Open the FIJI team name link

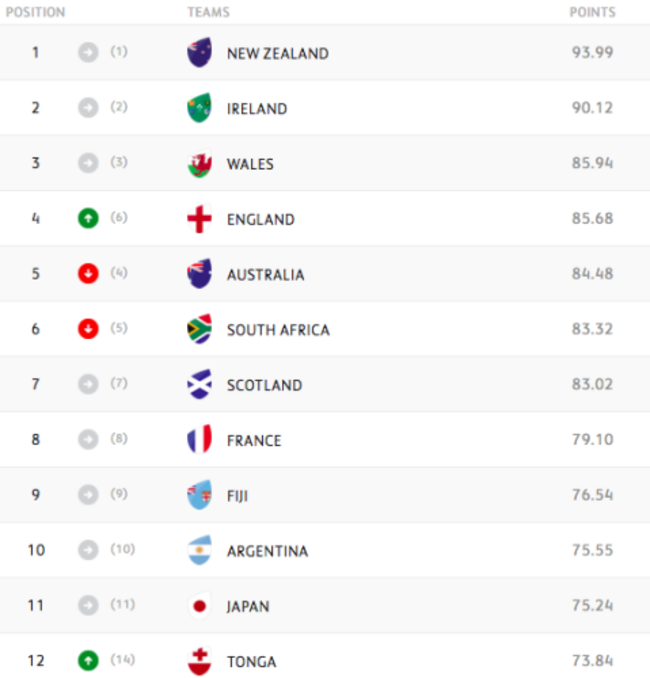(237, 496)
